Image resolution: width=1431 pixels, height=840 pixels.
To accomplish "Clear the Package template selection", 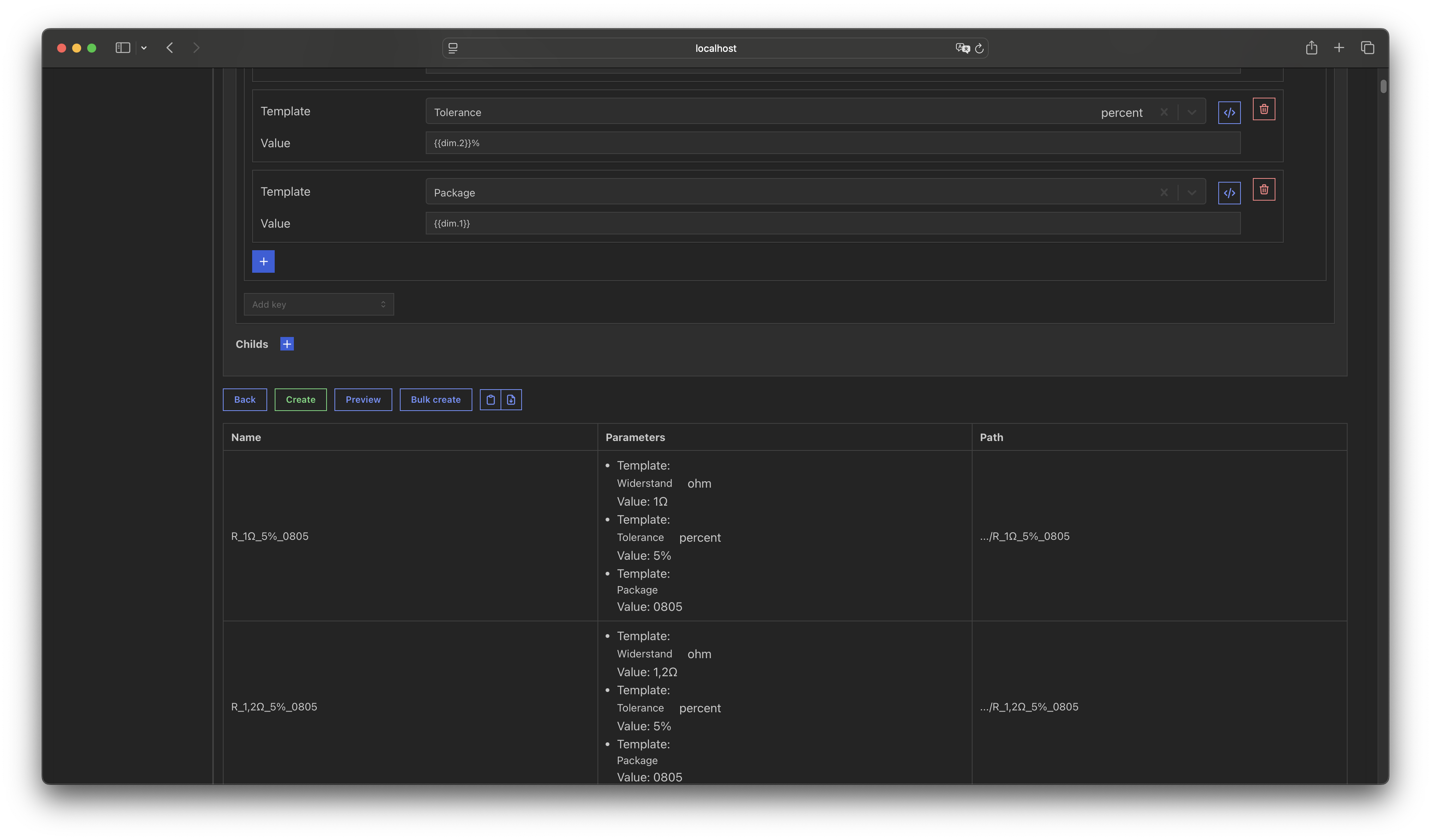I will [x=1163, y=193].
